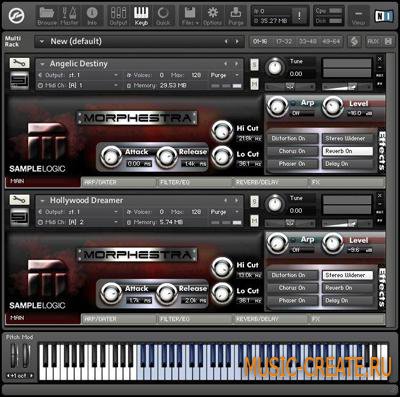Open Angelic Destiny instrument name dropdown
This screenshot has width=400, height=397.
[42, 64]
